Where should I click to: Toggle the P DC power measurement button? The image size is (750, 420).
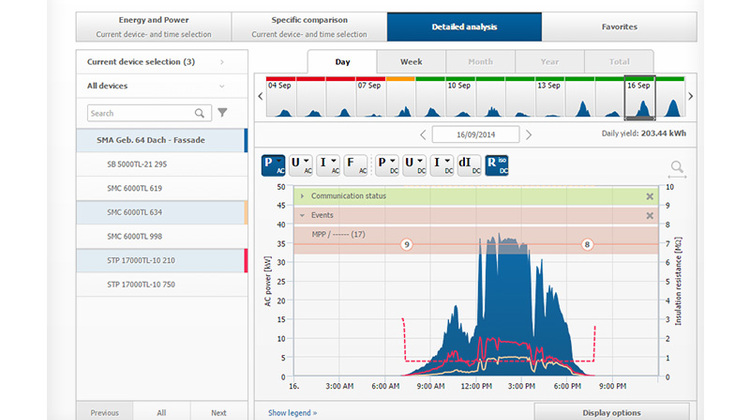point(387,165)
